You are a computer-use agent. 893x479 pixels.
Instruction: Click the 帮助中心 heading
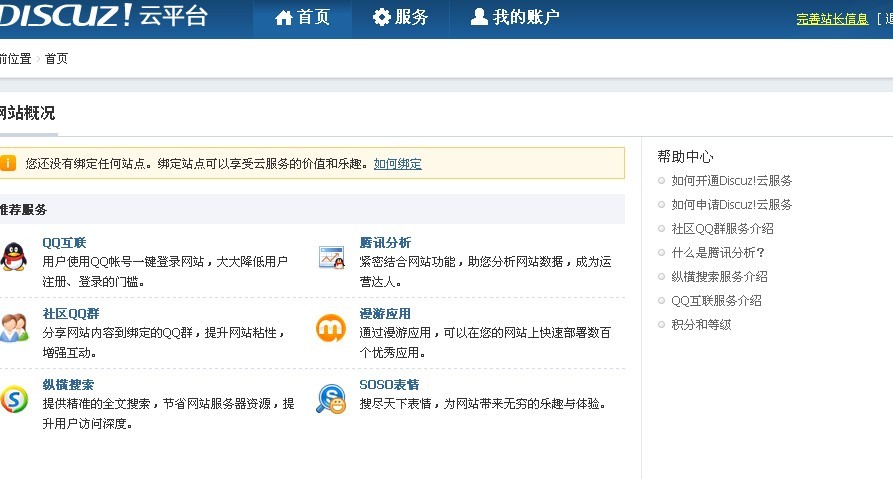point(685,156)
